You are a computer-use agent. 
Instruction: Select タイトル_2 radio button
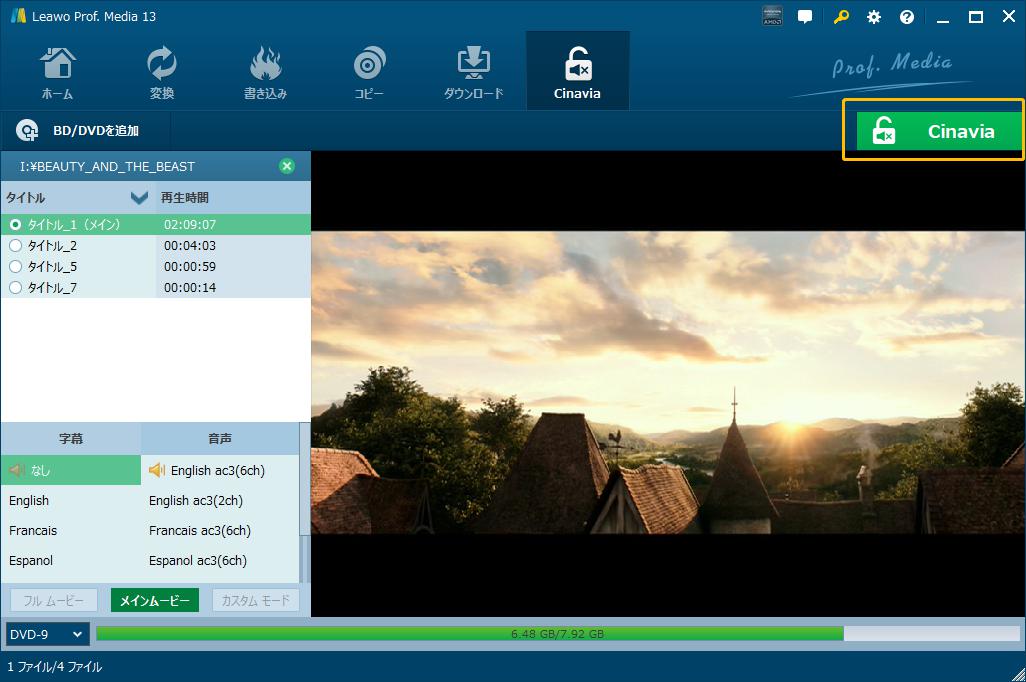pyautogui.click(x=15, y=245)
